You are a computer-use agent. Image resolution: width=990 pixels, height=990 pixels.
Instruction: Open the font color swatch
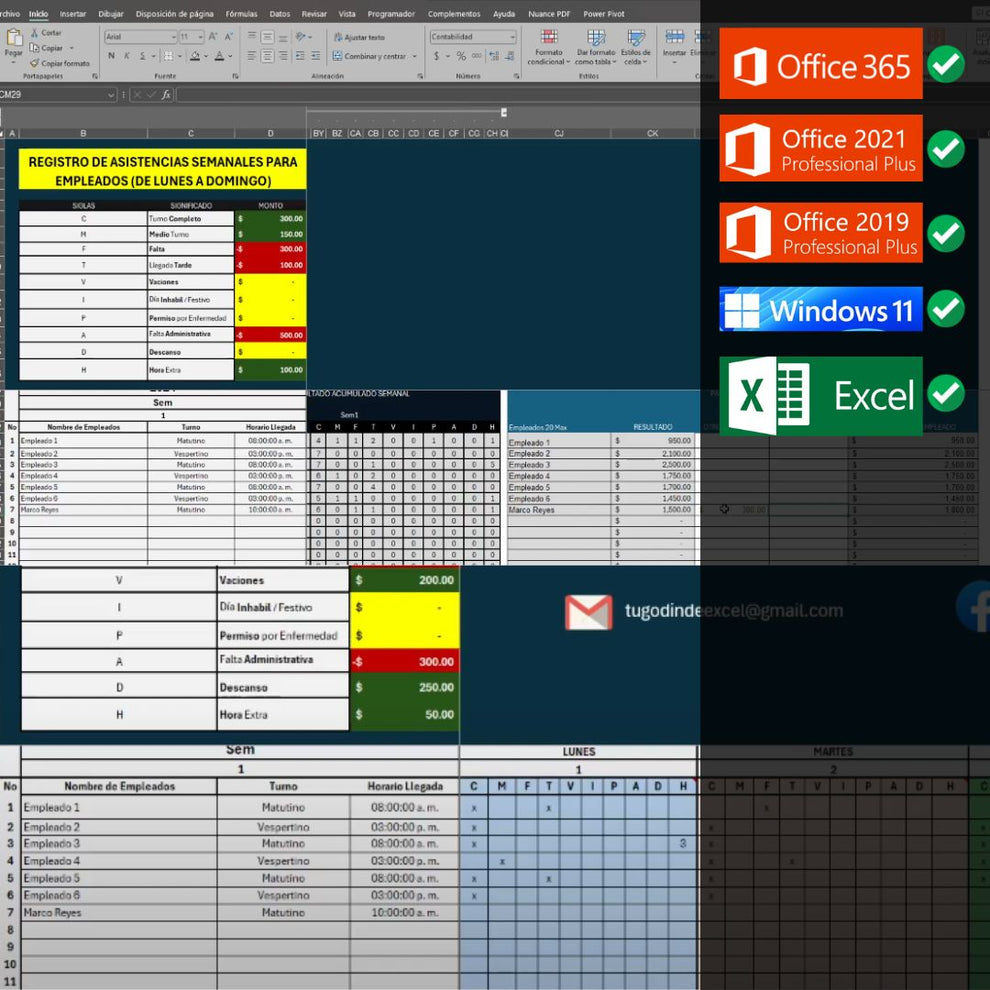[x=219, y=57]
